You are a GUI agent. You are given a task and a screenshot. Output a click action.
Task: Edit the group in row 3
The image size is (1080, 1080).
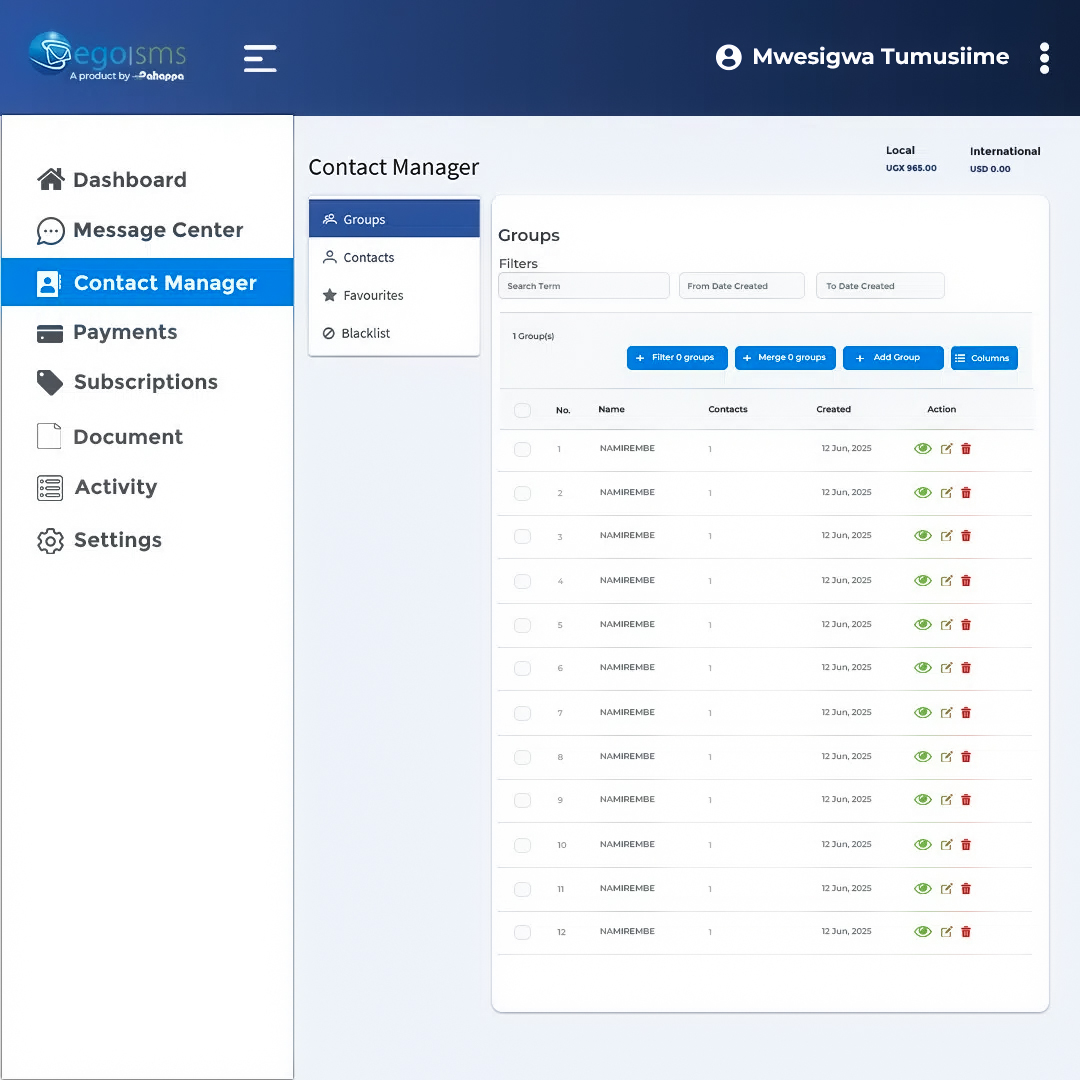pyautogui.click(x=946, y=536)
